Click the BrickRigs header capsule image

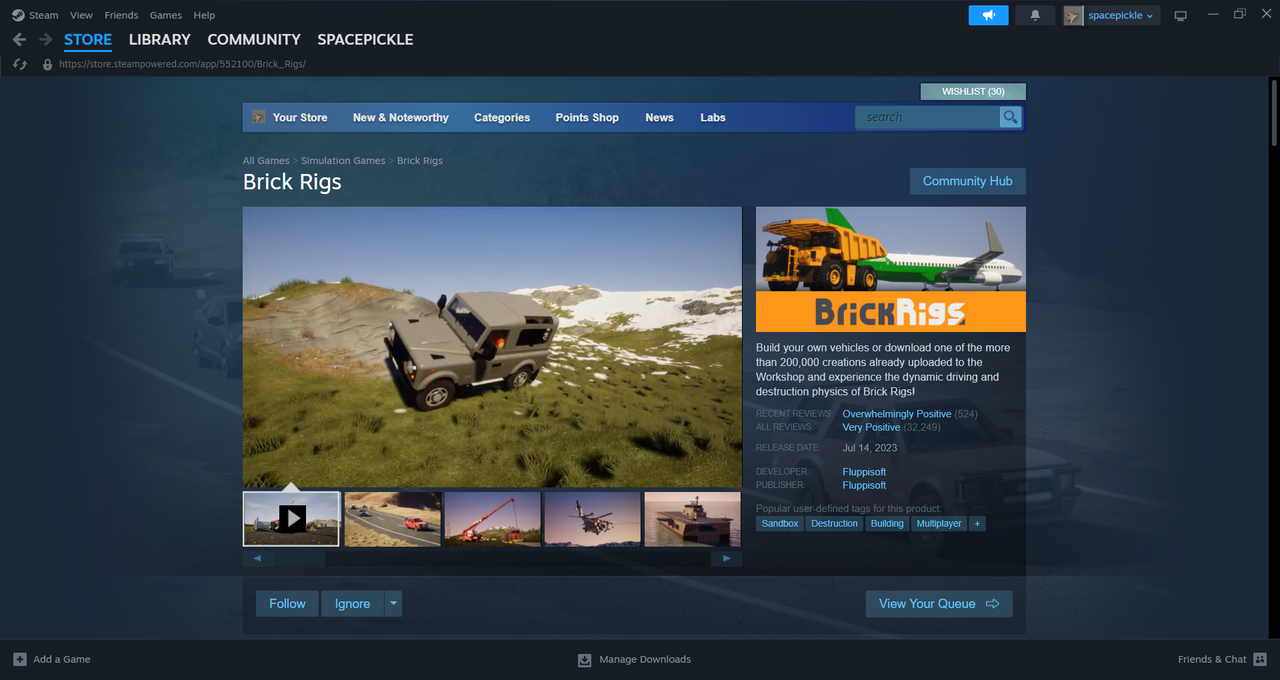(x=891, y=269)
